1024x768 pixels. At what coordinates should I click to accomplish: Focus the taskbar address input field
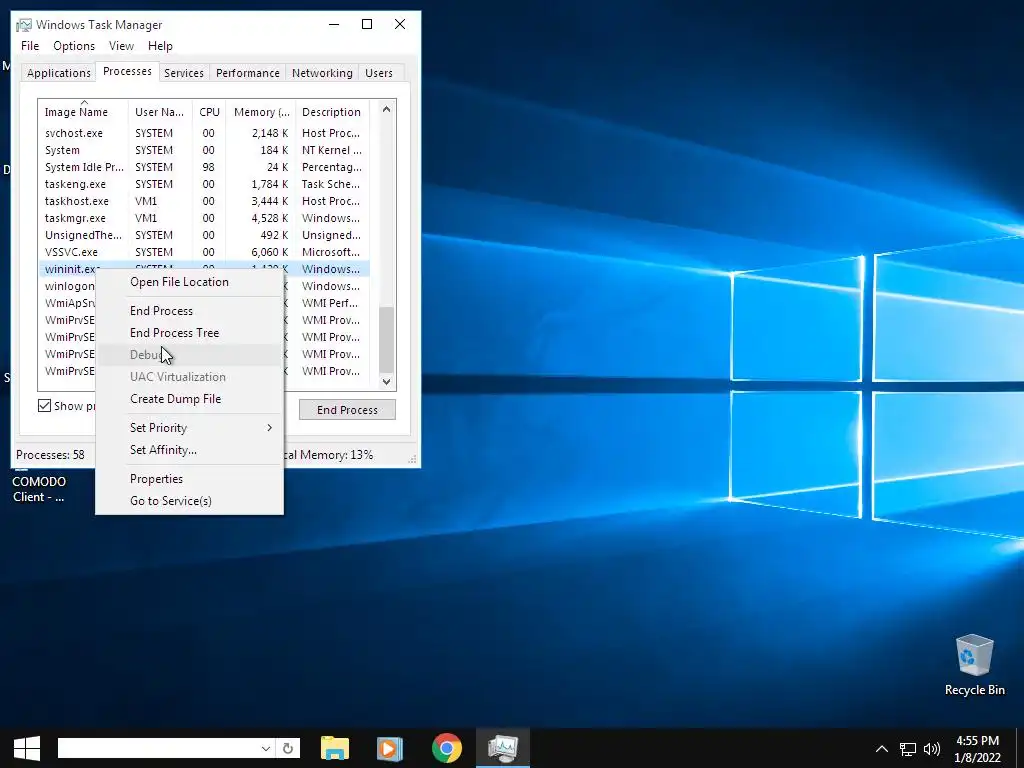[158, 748]
